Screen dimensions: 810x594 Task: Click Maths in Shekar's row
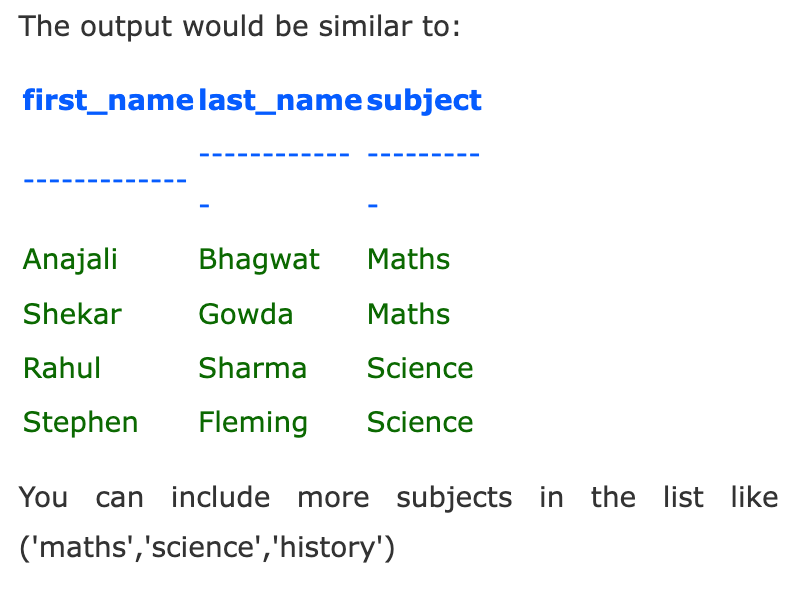pos(408,315)
